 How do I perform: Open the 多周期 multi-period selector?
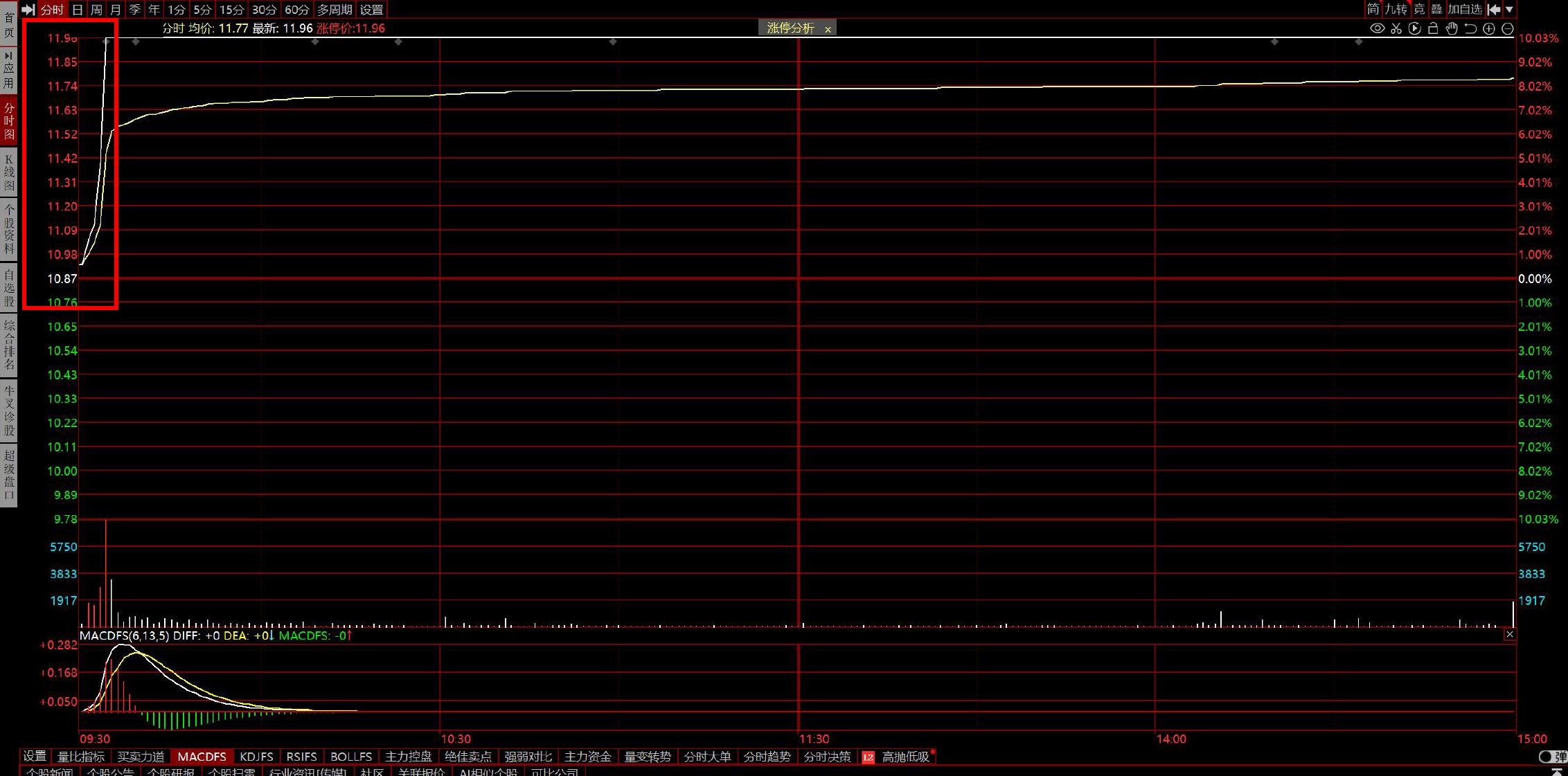335,10
